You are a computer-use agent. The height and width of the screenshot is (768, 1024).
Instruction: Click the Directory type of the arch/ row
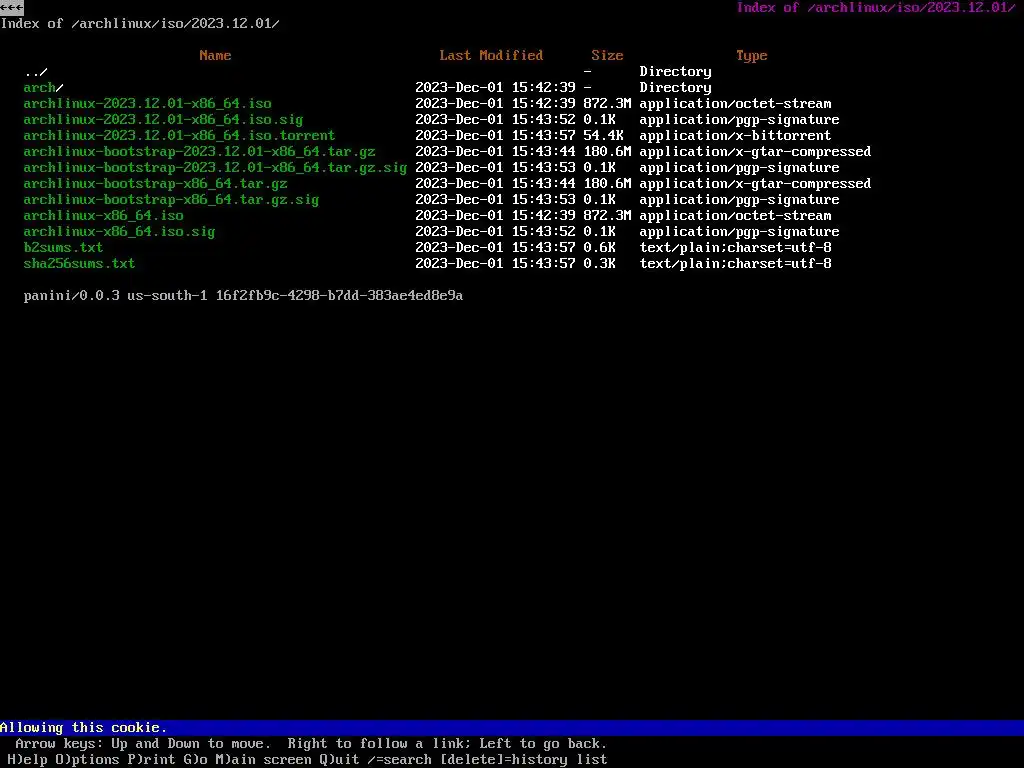(675, 88)
